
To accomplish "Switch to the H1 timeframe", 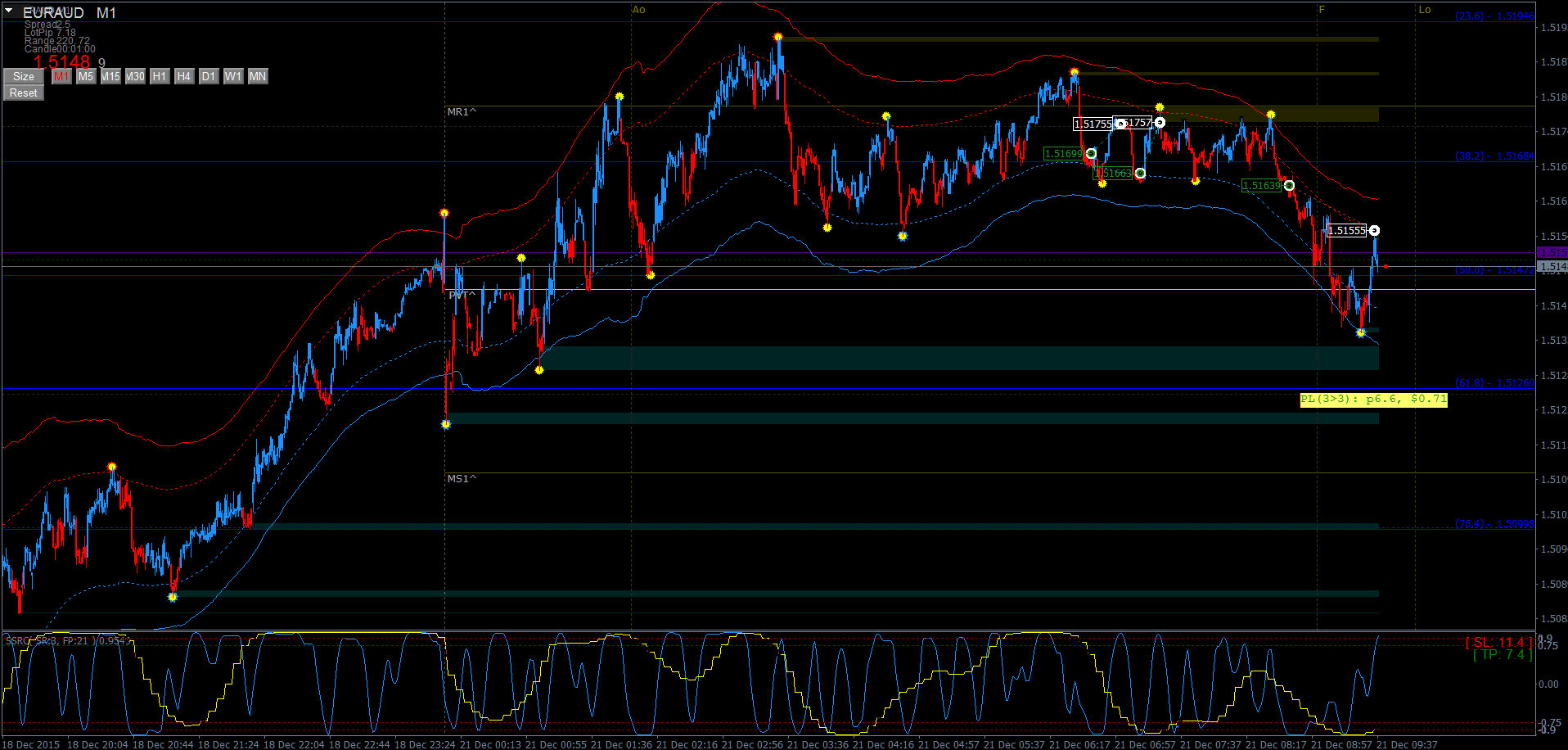I will [160, 76].
